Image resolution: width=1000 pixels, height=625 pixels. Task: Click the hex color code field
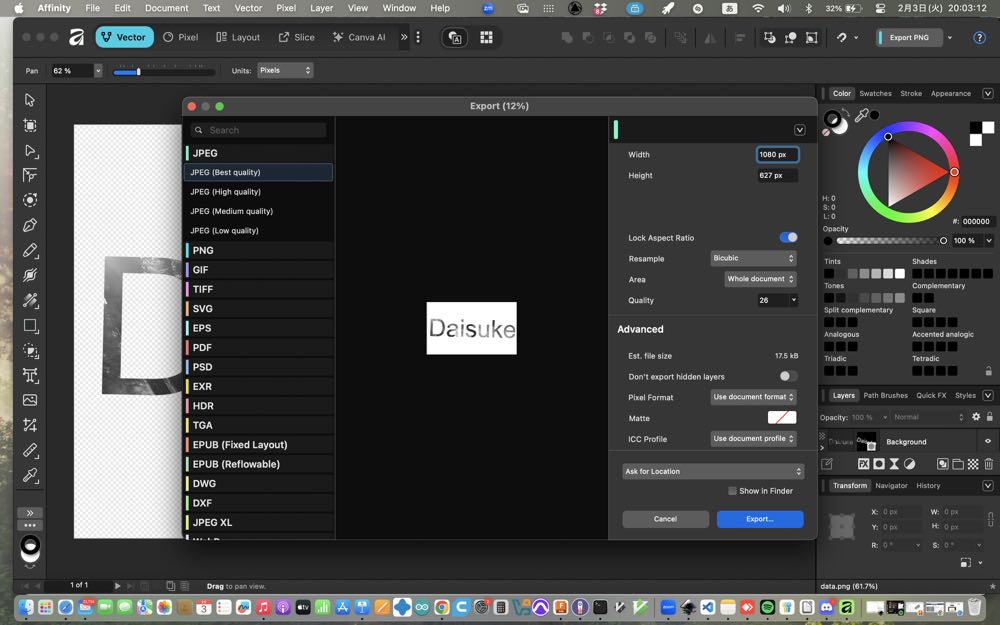(x=976, y=221)
